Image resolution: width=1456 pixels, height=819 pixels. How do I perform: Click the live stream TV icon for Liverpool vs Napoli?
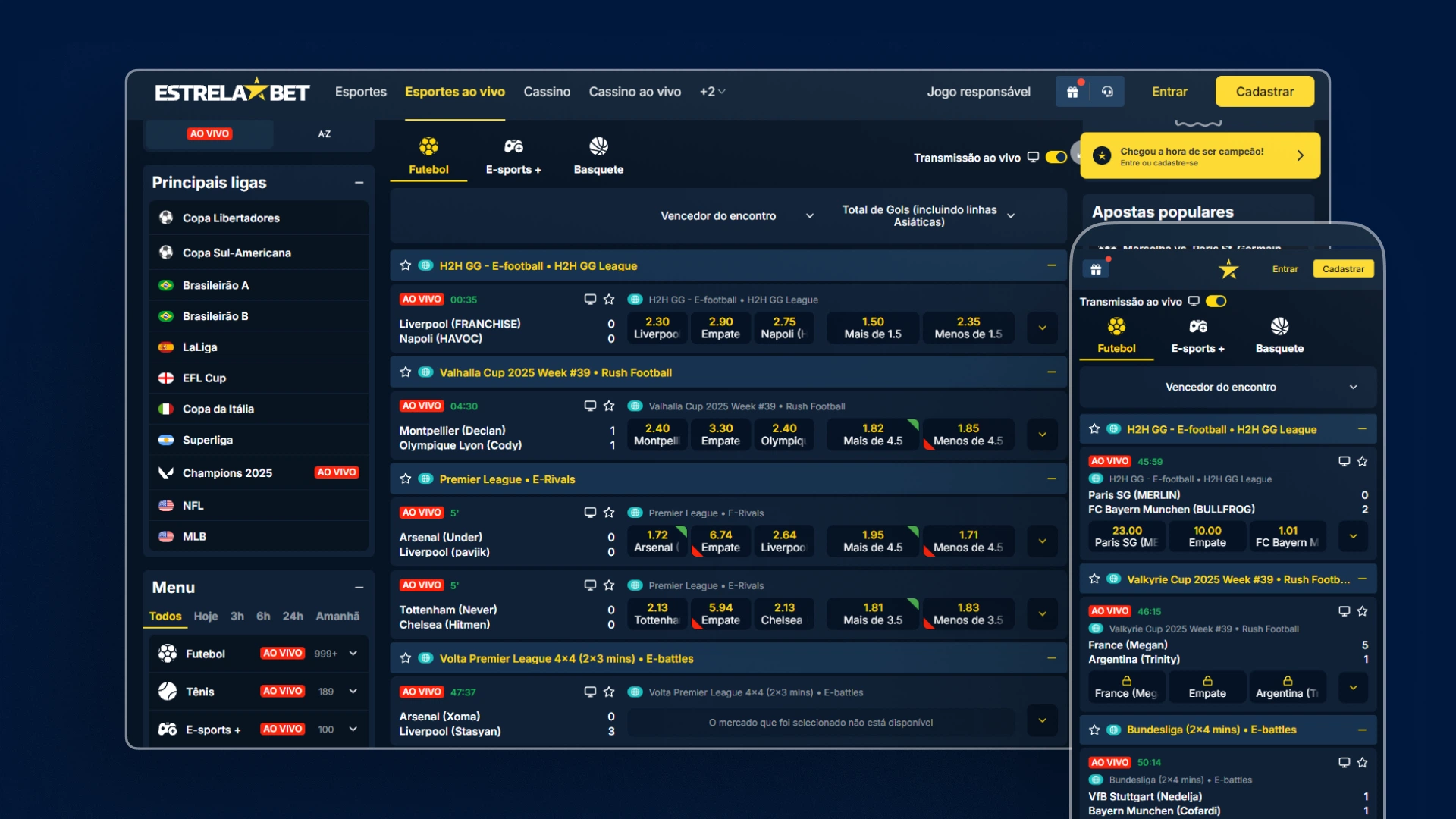(590, 300)
